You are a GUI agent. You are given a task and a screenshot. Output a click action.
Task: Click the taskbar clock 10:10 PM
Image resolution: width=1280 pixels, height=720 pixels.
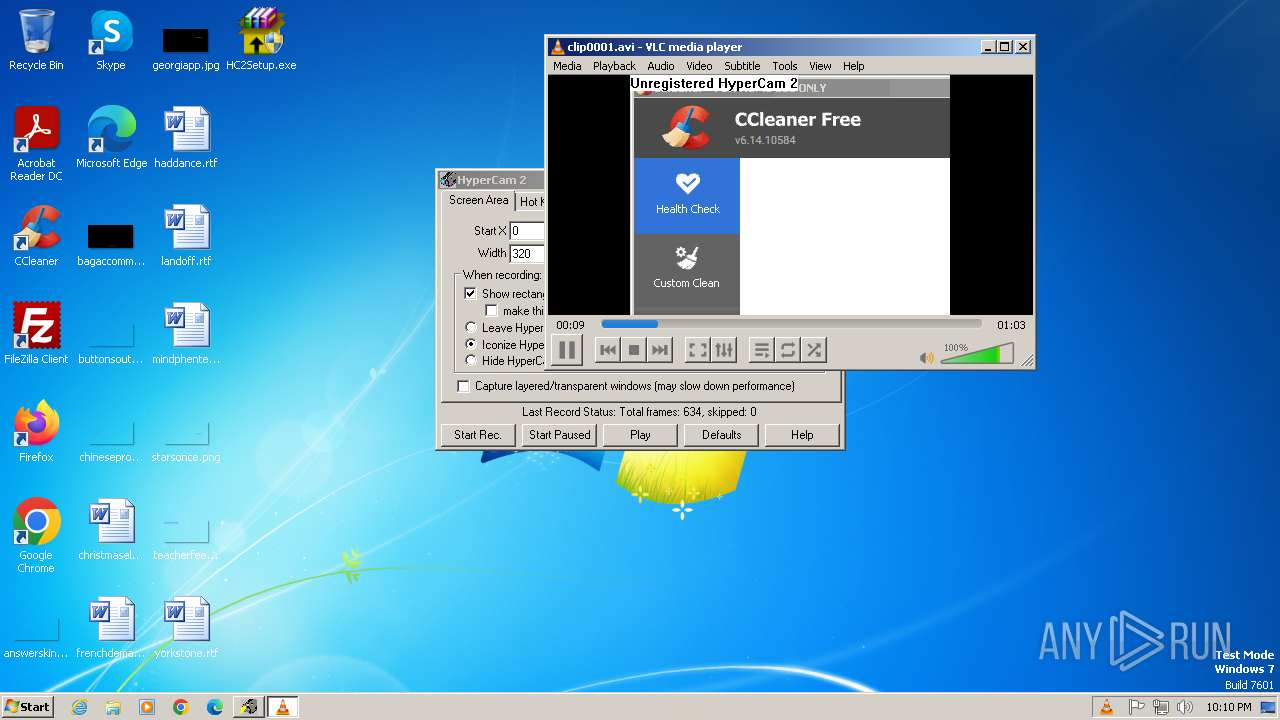click(1229, 707)
